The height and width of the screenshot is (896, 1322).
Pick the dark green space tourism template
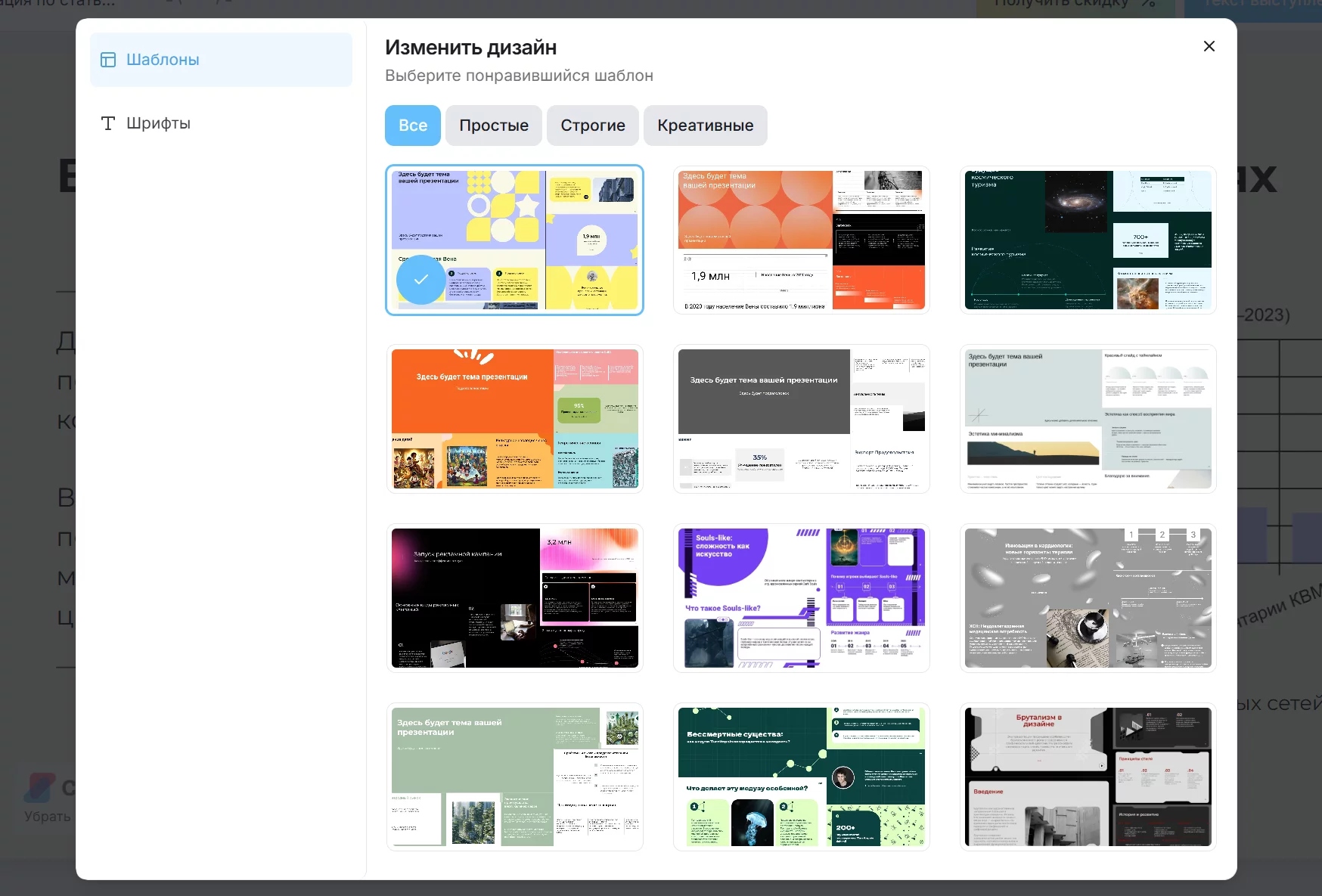pyautogui.click(x=1088, y=240)
